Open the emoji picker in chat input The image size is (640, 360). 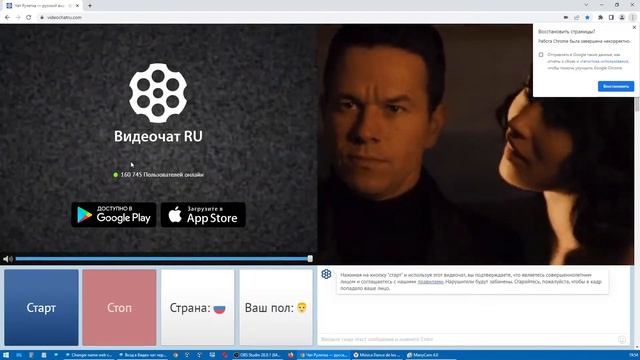[x=622, y=339]
